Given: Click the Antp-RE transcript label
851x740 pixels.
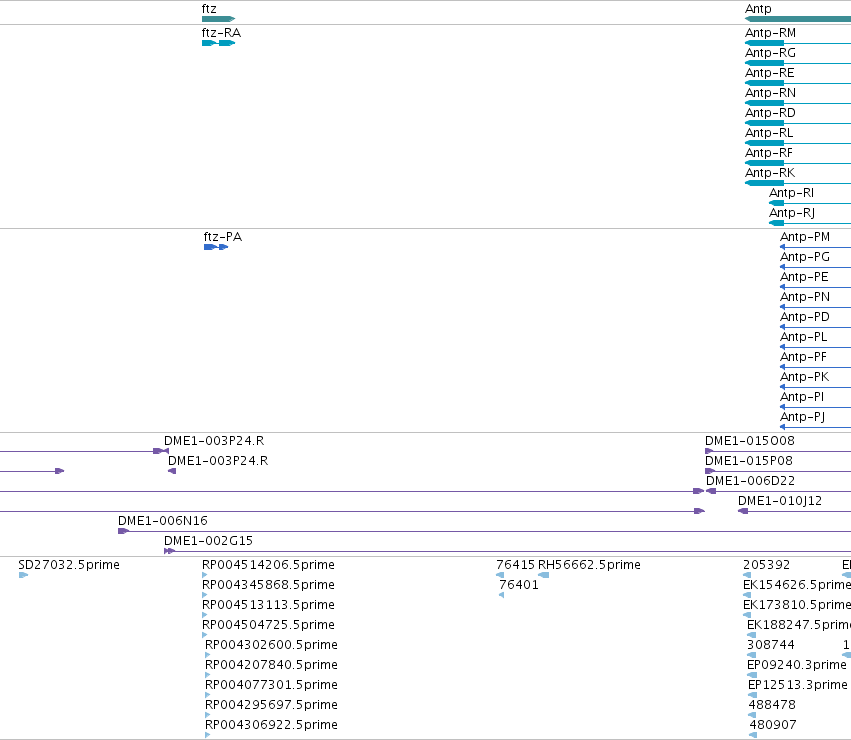Looking at the screenshot, I should [x=770, y=73].
